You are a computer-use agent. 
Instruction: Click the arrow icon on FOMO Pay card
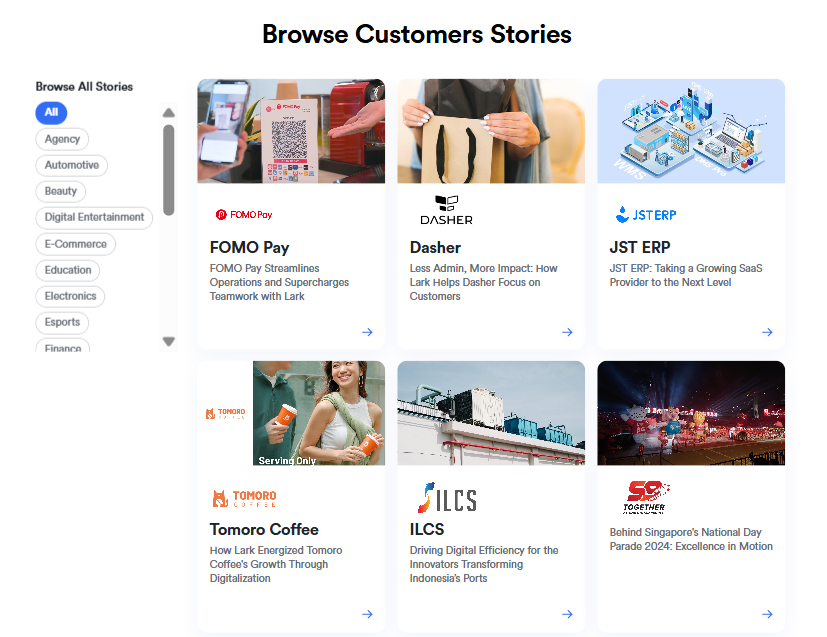point(367,332)
